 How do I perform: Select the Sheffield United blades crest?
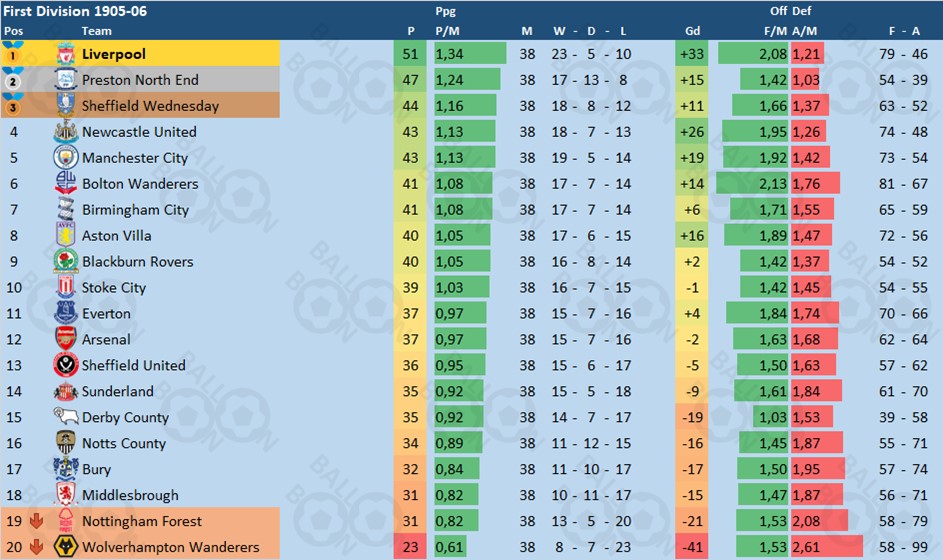(x=66, y=365)
